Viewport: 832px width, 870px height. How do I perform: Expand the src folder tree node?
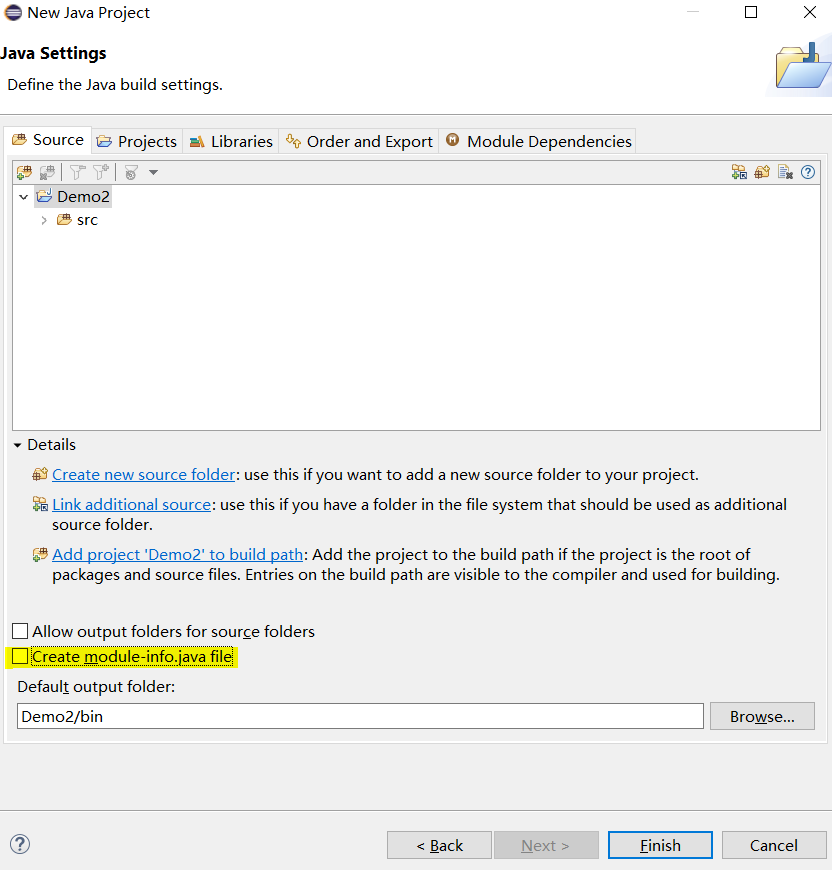[44, 220]
